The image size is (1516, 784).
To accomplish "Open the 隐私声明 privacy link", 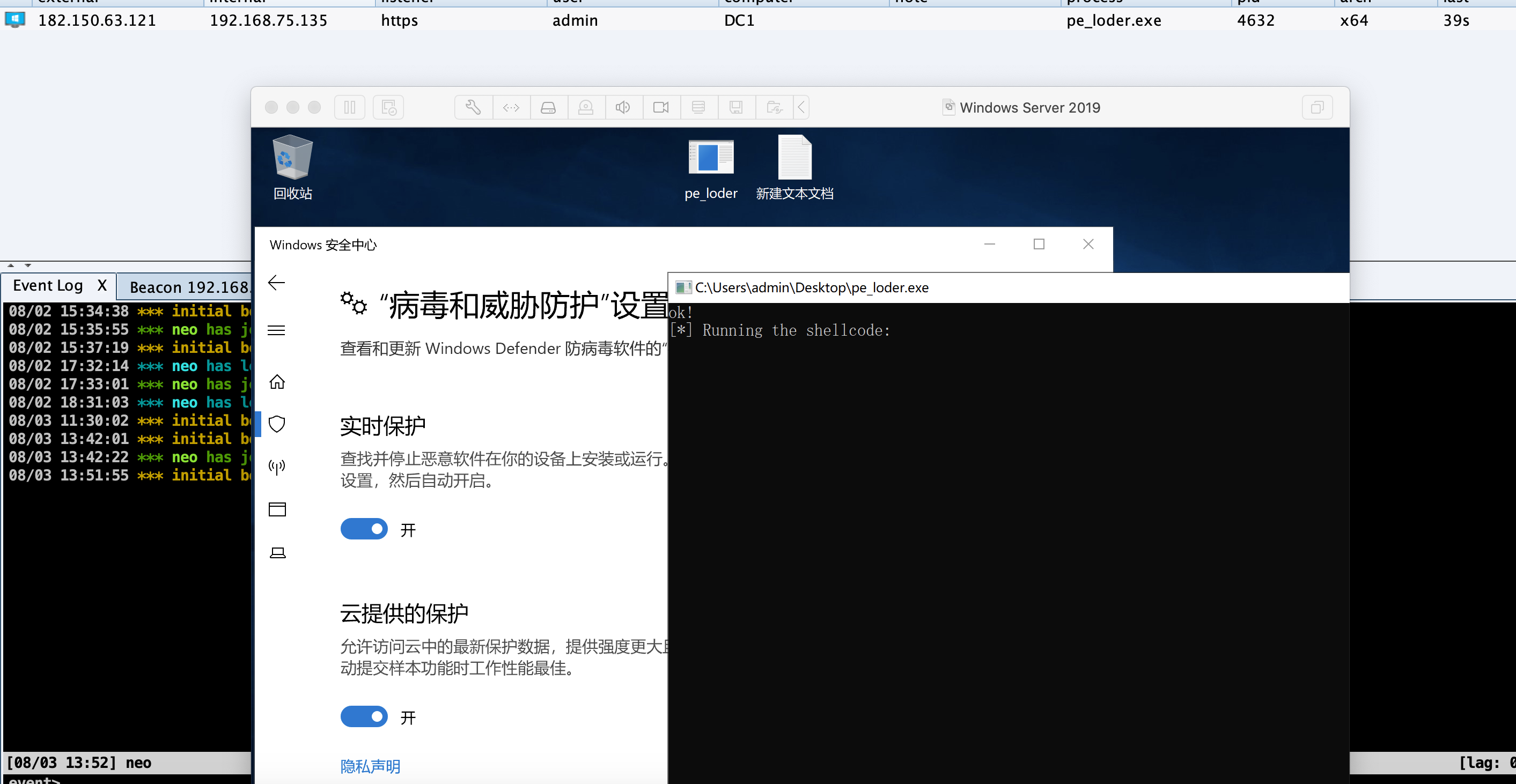I will click(370, 766).
